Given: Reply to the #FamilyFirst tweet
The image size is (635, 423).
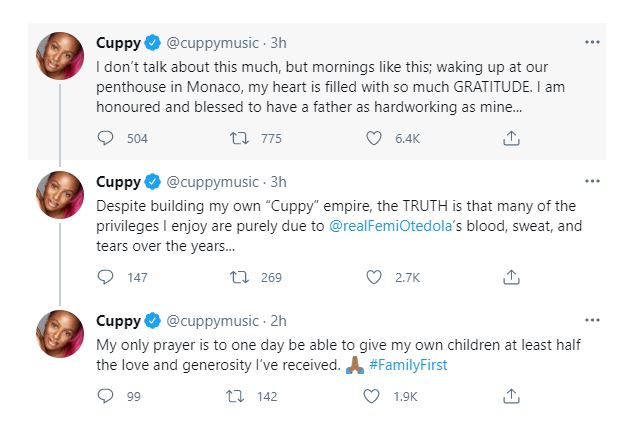Looking at the screenshot, I should 105,396.
